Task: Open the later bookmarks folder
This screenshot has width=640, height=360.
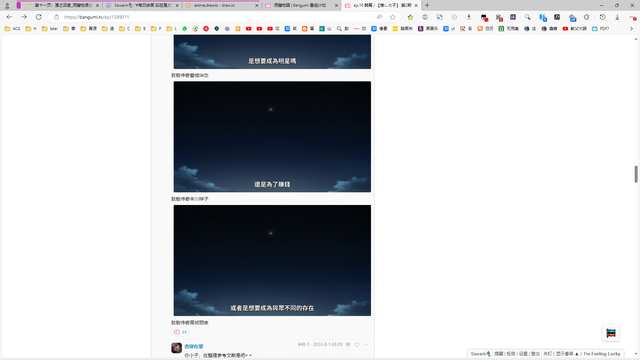Action: [x=50, y=29]
